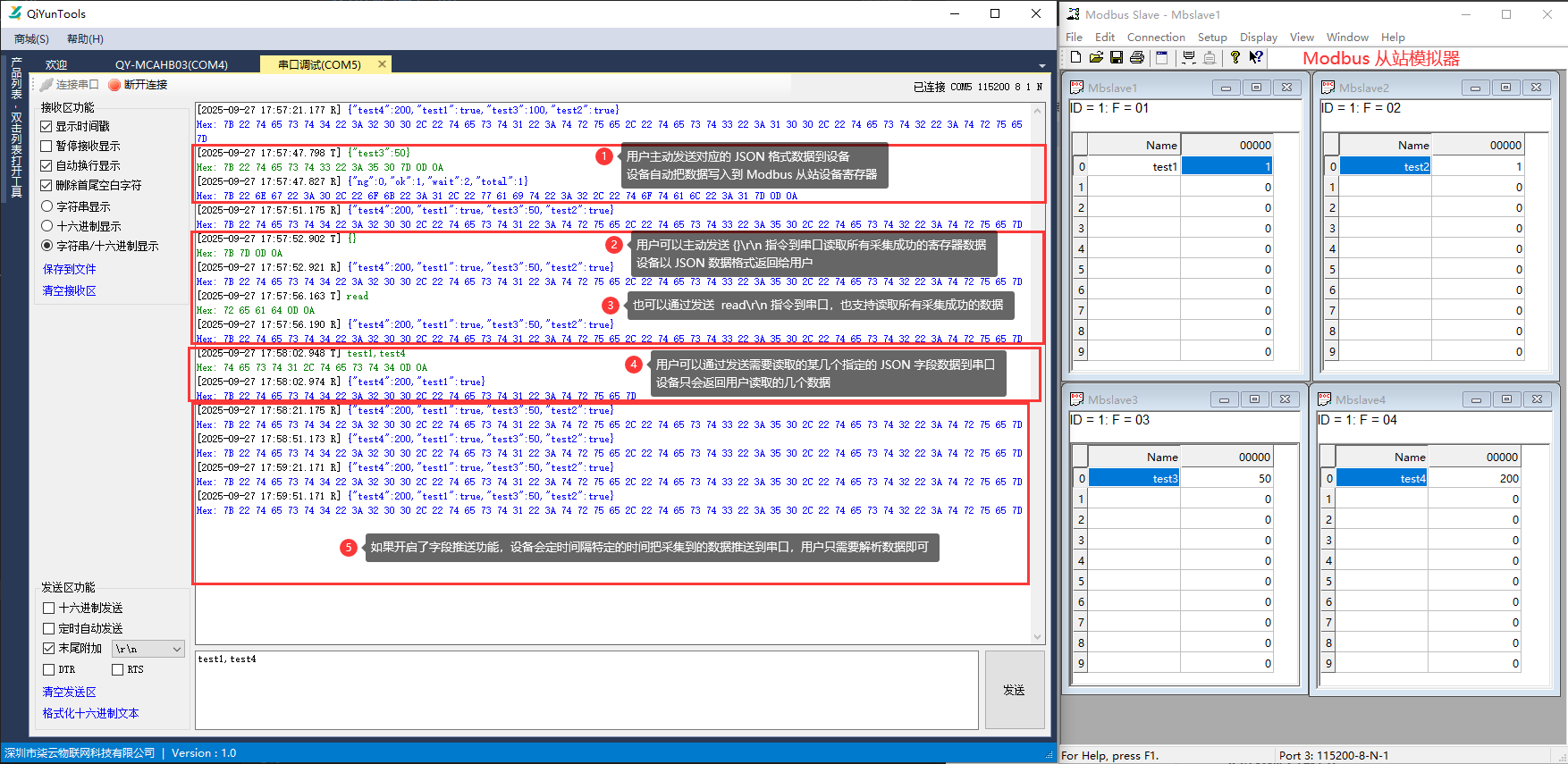Click the Save floppy disk icon
1568x764 pixels.
[x=1117, y=57]
